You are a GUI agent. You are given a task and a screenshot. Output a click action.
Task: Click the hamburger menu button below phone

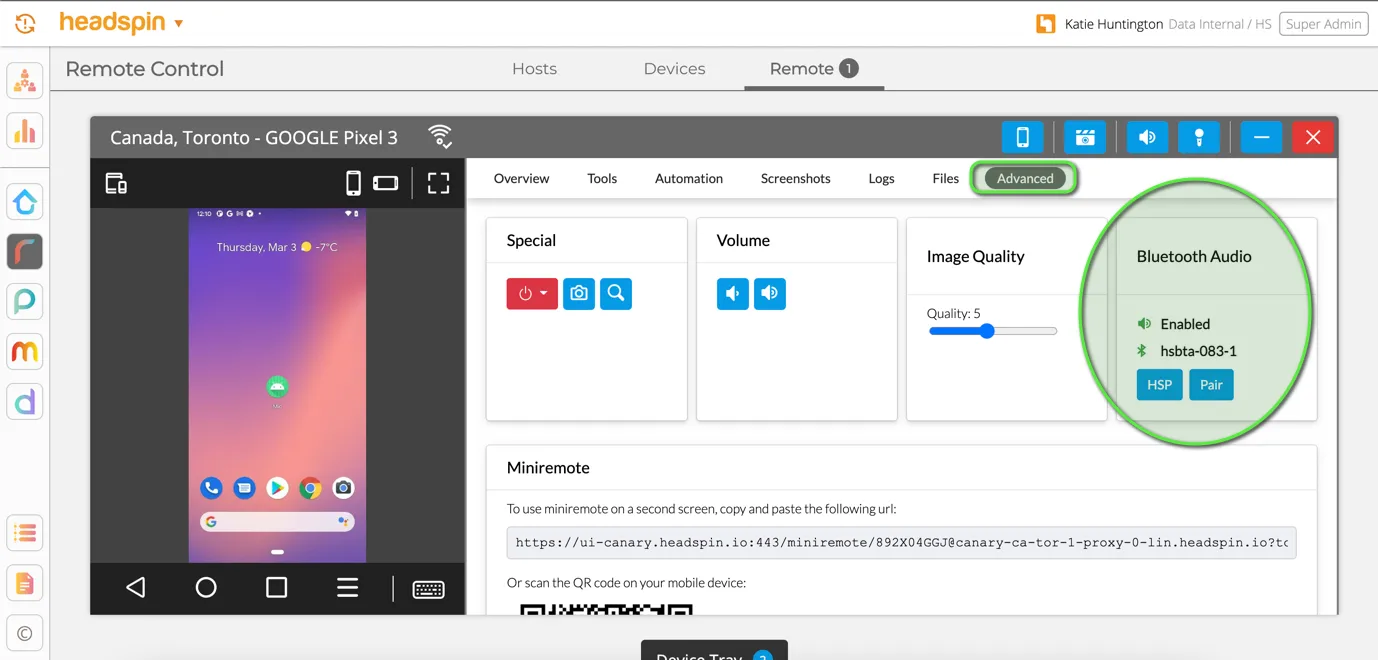pyautogui.click(x=347, y=587)
